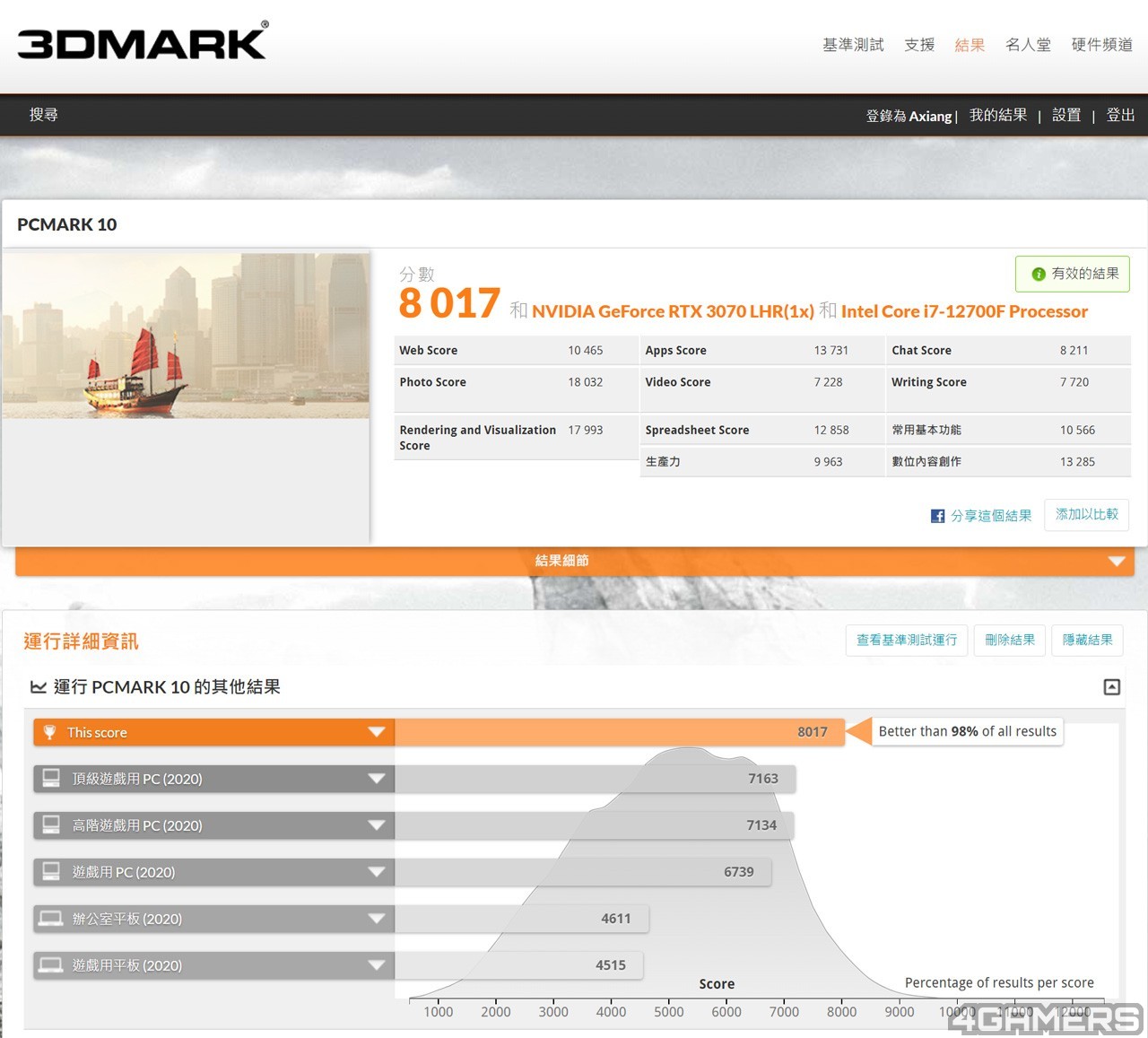This screenshot has width=1148, height=1038.
Task: Expand 高階遊戲用 PC (2020) dropdown arrow
Action: (377, 825)
